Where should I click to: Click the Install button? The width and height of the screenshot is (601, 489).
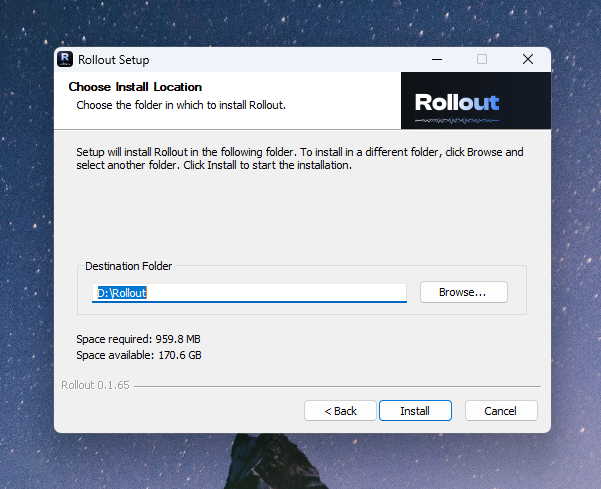click(x=415, y=411)
